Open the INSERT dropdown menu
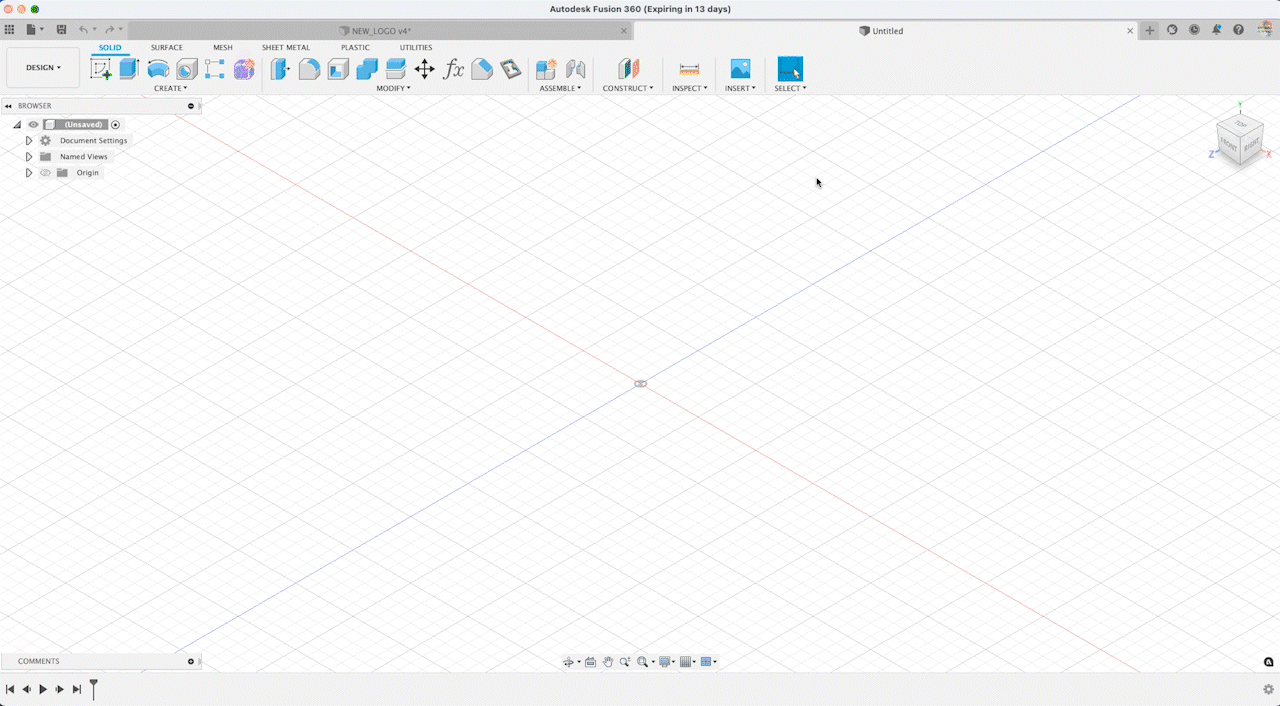The height and width of the screenshot is (706, 1280). coord(740,88)
